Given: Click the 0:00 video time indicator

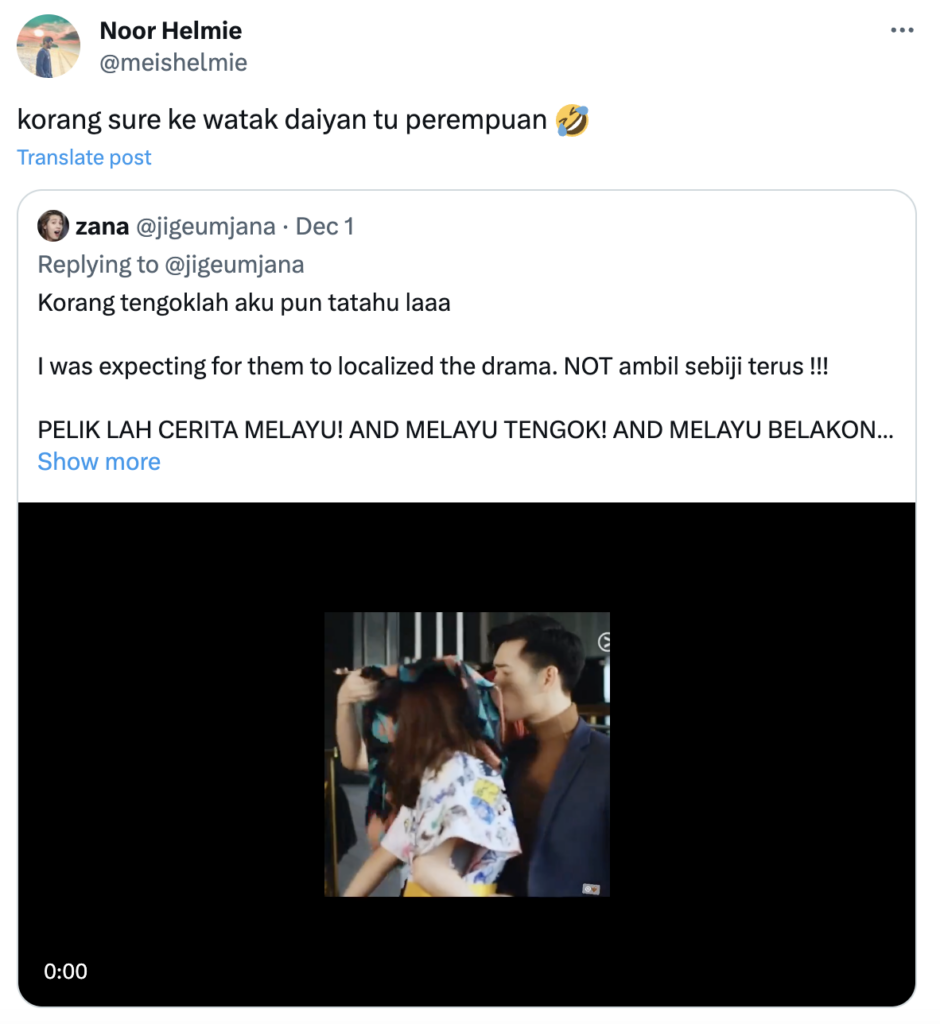Looking at the screenshot, I should (65, 971).
